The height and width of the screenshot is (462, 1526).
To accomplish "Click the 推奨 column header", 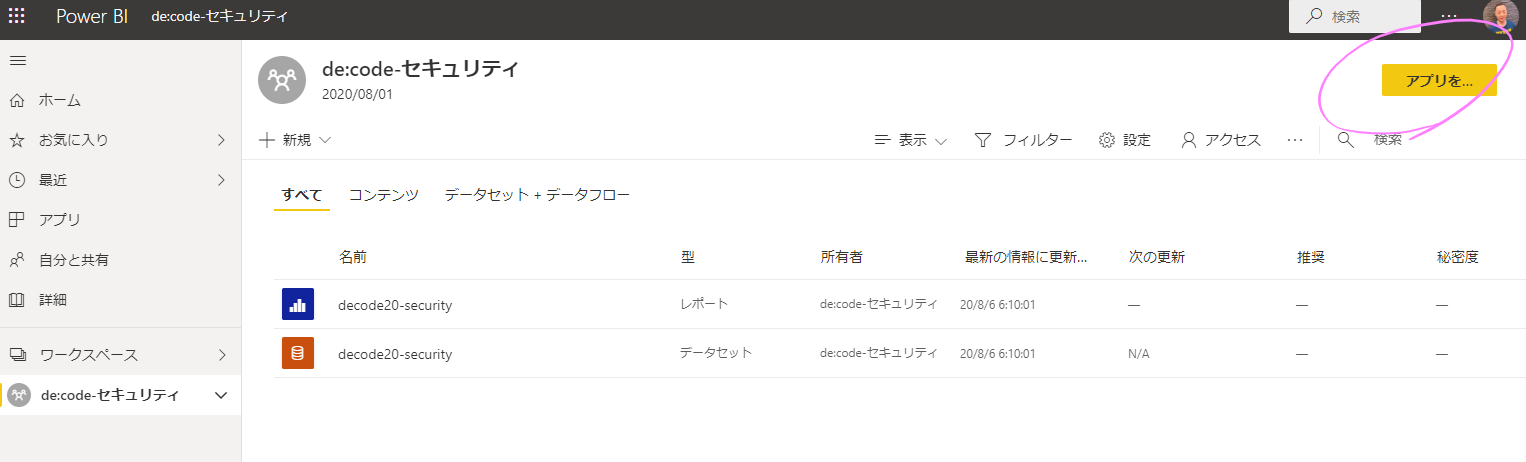I will point(1311,257).
